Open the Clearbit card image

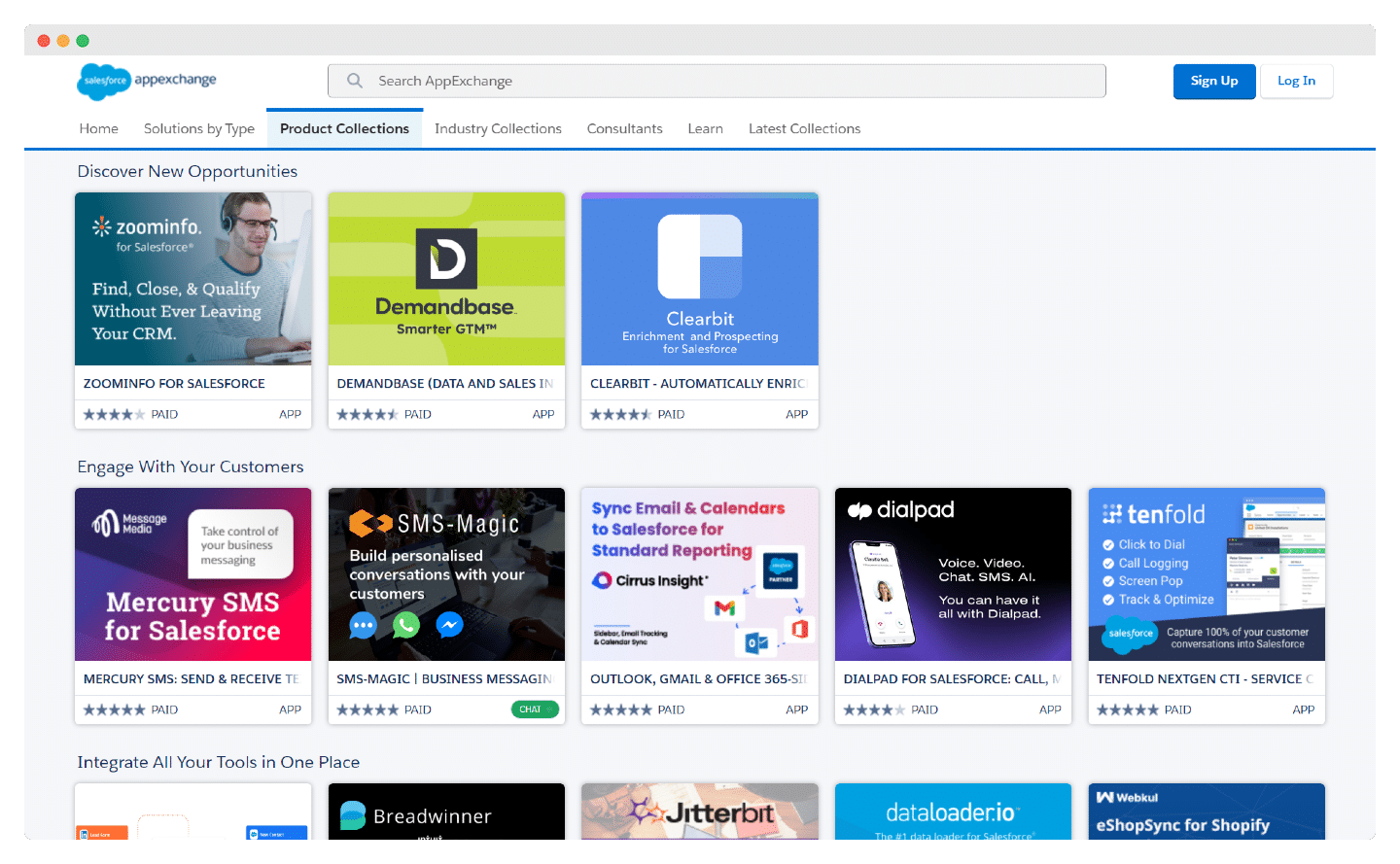700,279
